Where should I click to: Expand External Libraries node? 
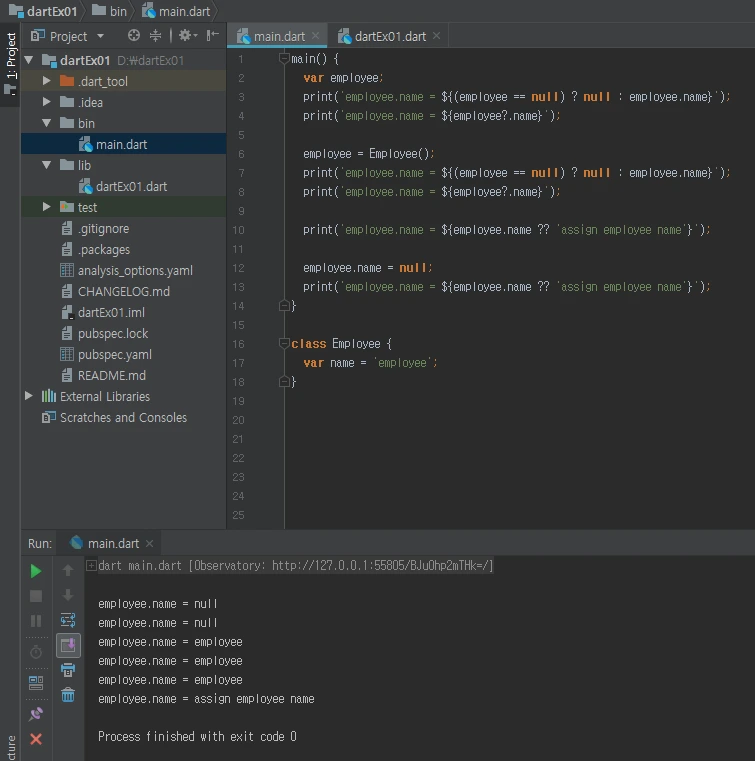click(x=29, y=397)
